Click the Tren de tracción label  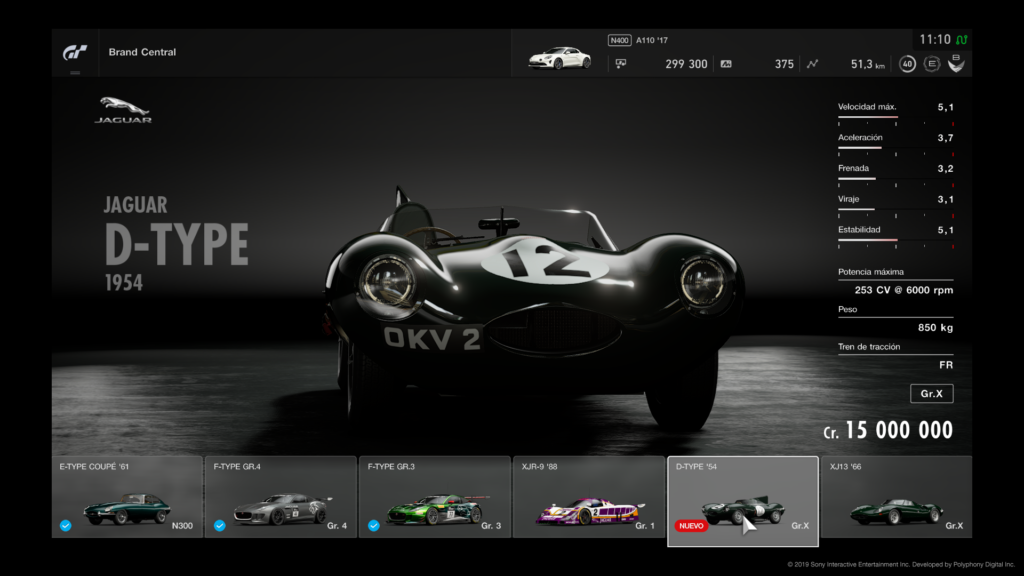coord(869,347)
